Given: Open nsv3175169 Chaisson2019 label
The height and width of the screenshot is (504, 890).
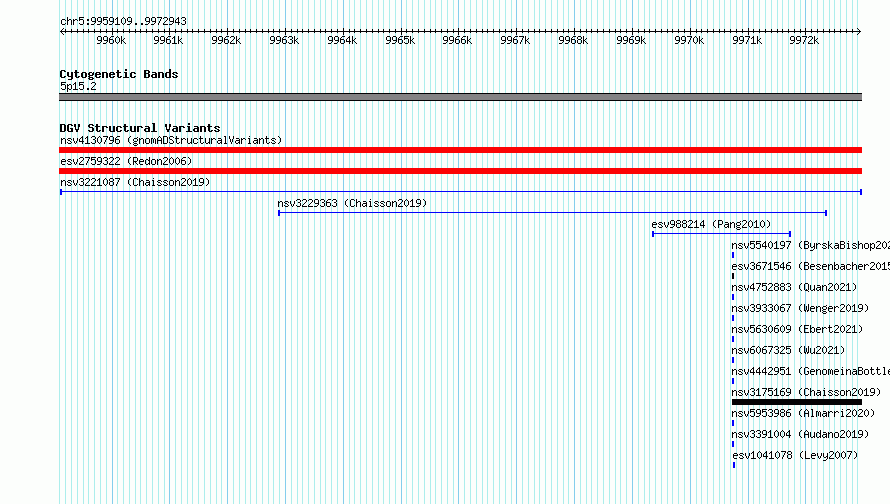Looking at the screenshot, I should [806, 392].
